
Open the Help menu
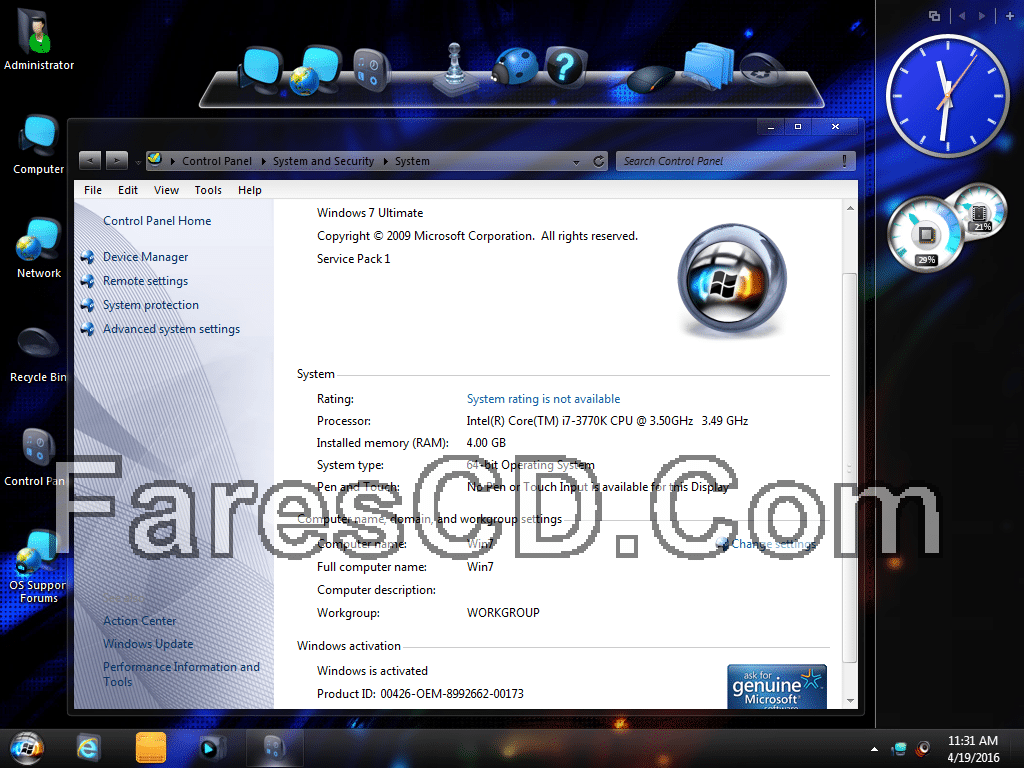tap(249, 190)
